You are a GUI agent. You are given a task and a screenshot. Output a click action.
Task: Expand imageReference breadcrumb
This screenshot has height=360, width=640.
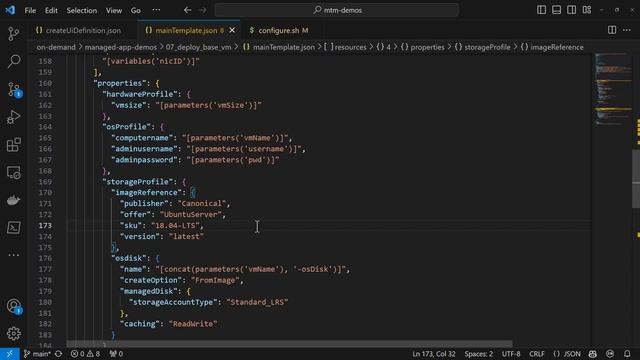point(552,47)
